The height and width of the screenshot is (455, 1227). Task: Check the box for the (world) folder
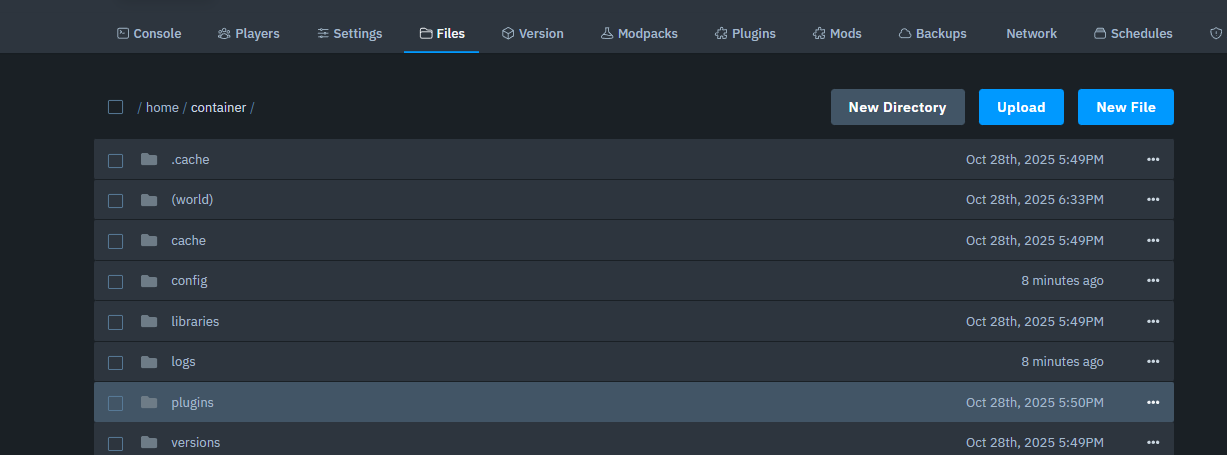click(x=116, y=200)
